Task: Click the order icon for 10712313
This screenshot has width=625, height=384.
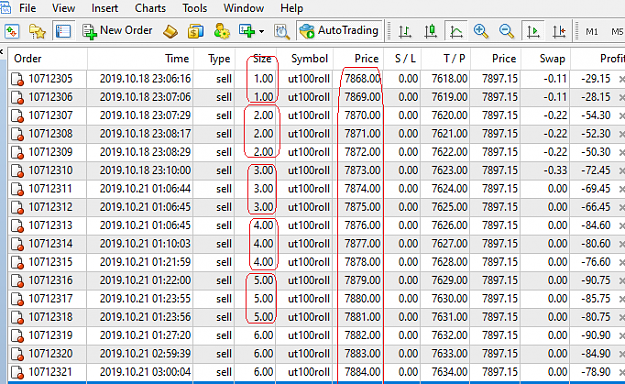Action: (17, 226)
